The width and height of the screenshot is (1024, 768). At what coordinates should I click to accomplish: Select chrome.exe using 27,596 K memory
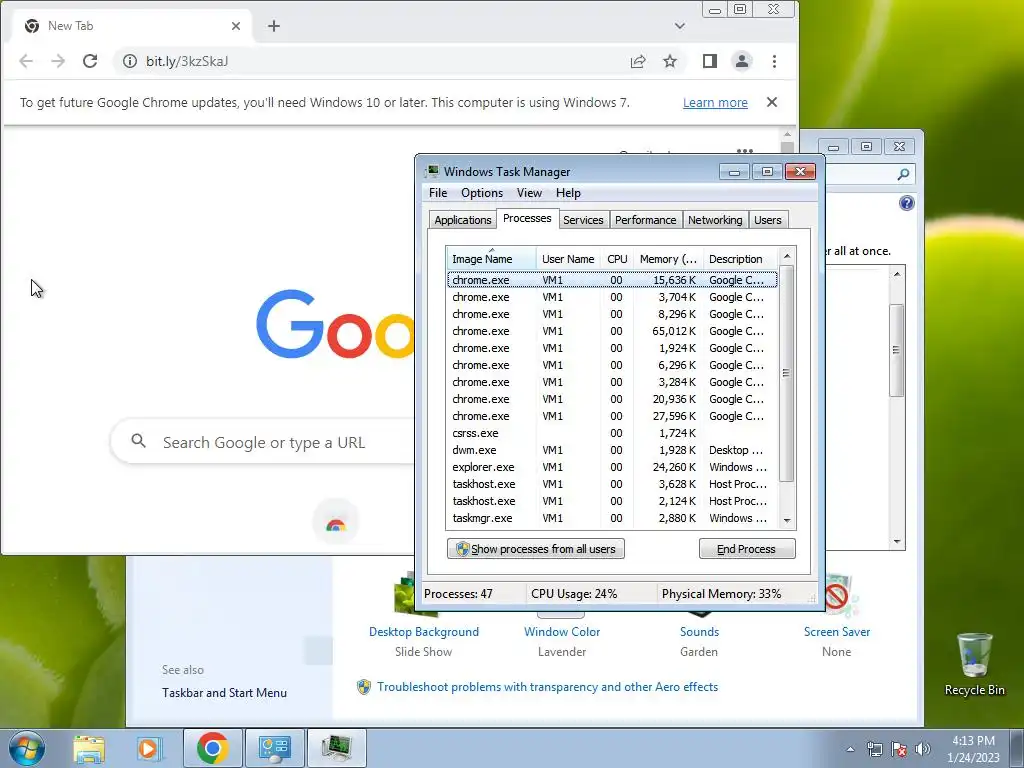point(612,416)
